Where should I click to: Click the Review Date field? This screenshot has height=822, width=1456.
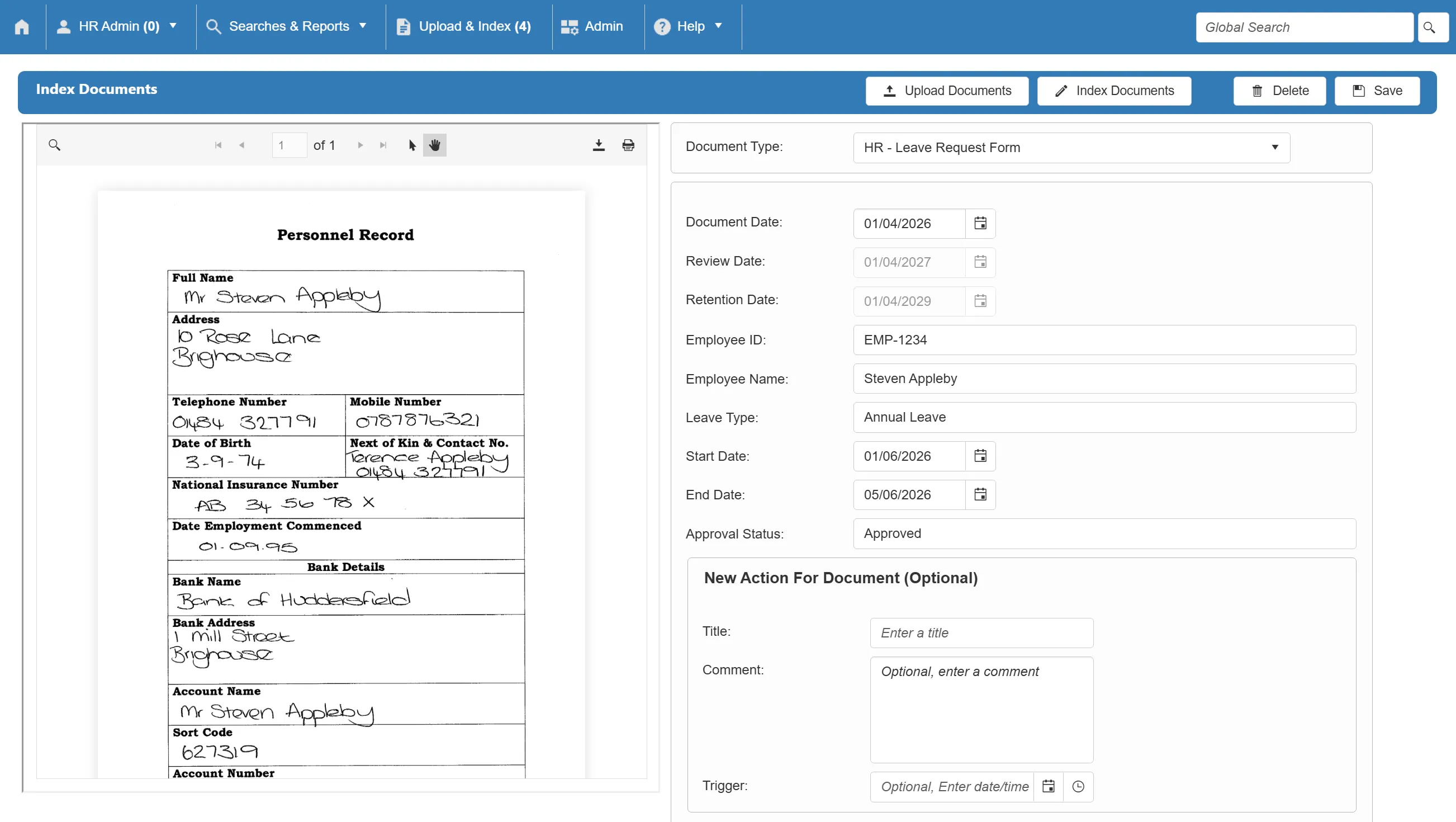[909, 262]
